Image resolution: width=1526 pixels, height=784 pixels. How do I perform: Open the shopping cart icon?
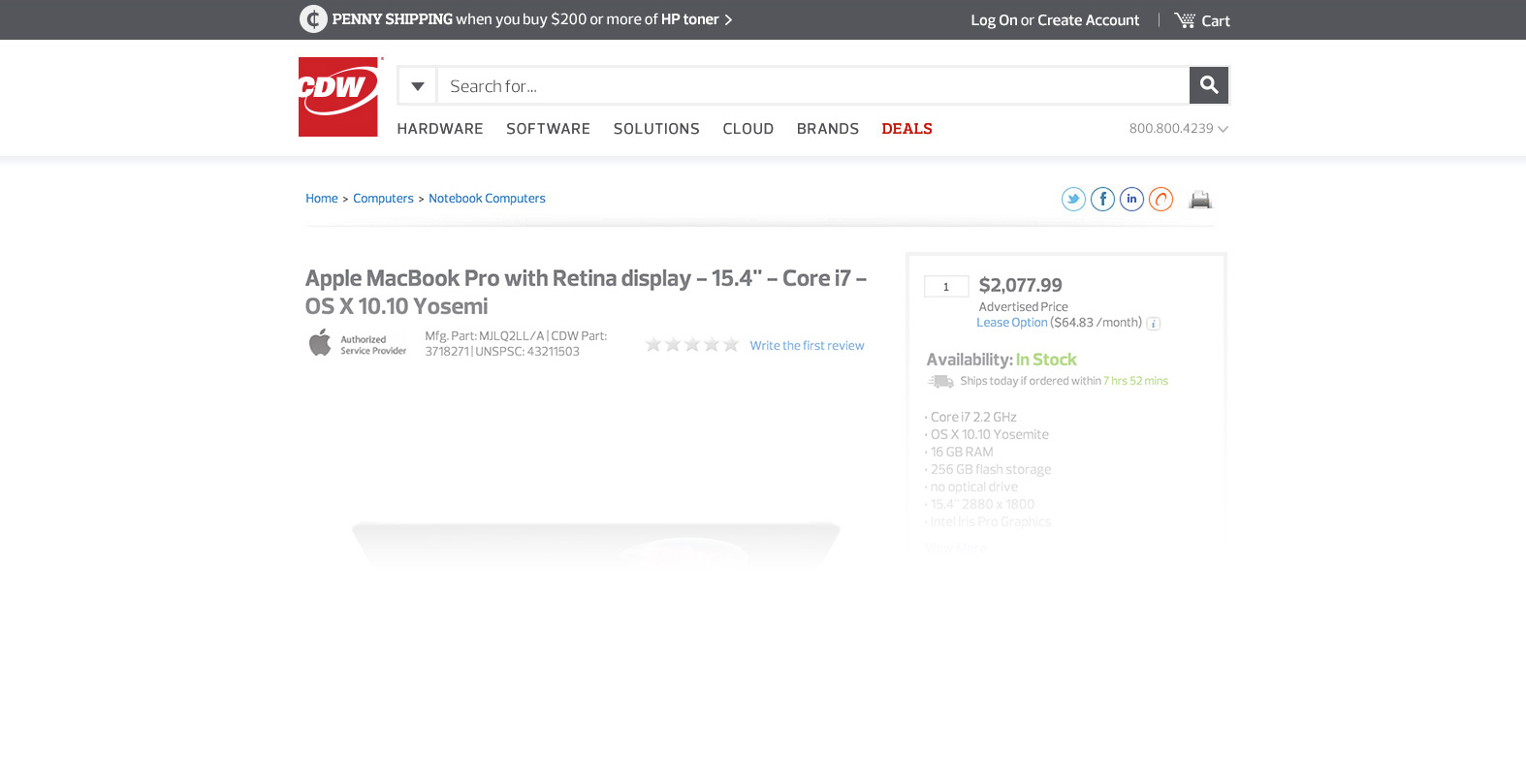1185,20
